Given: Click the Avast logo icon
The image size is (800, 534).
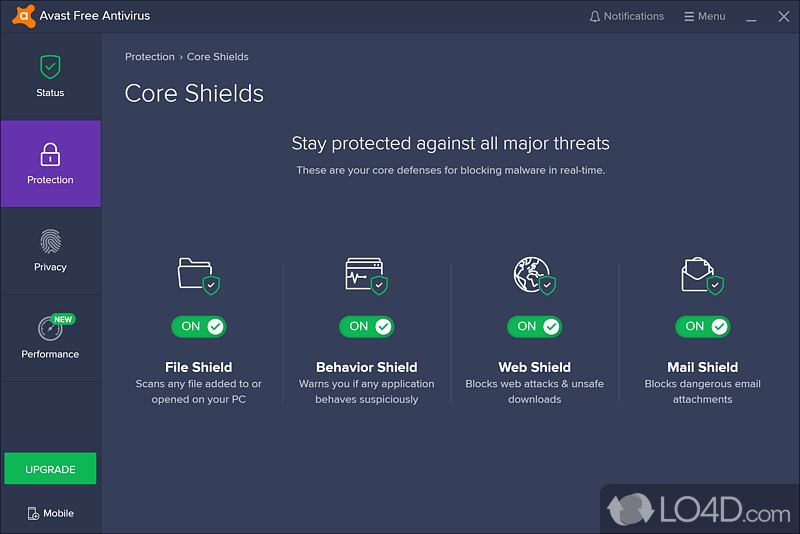Looking at the screenshot, I should (x=18, y=17).
